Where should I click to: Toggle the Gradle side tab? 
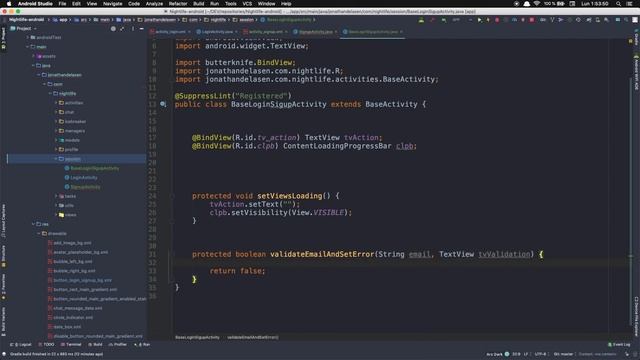point(636,38)
